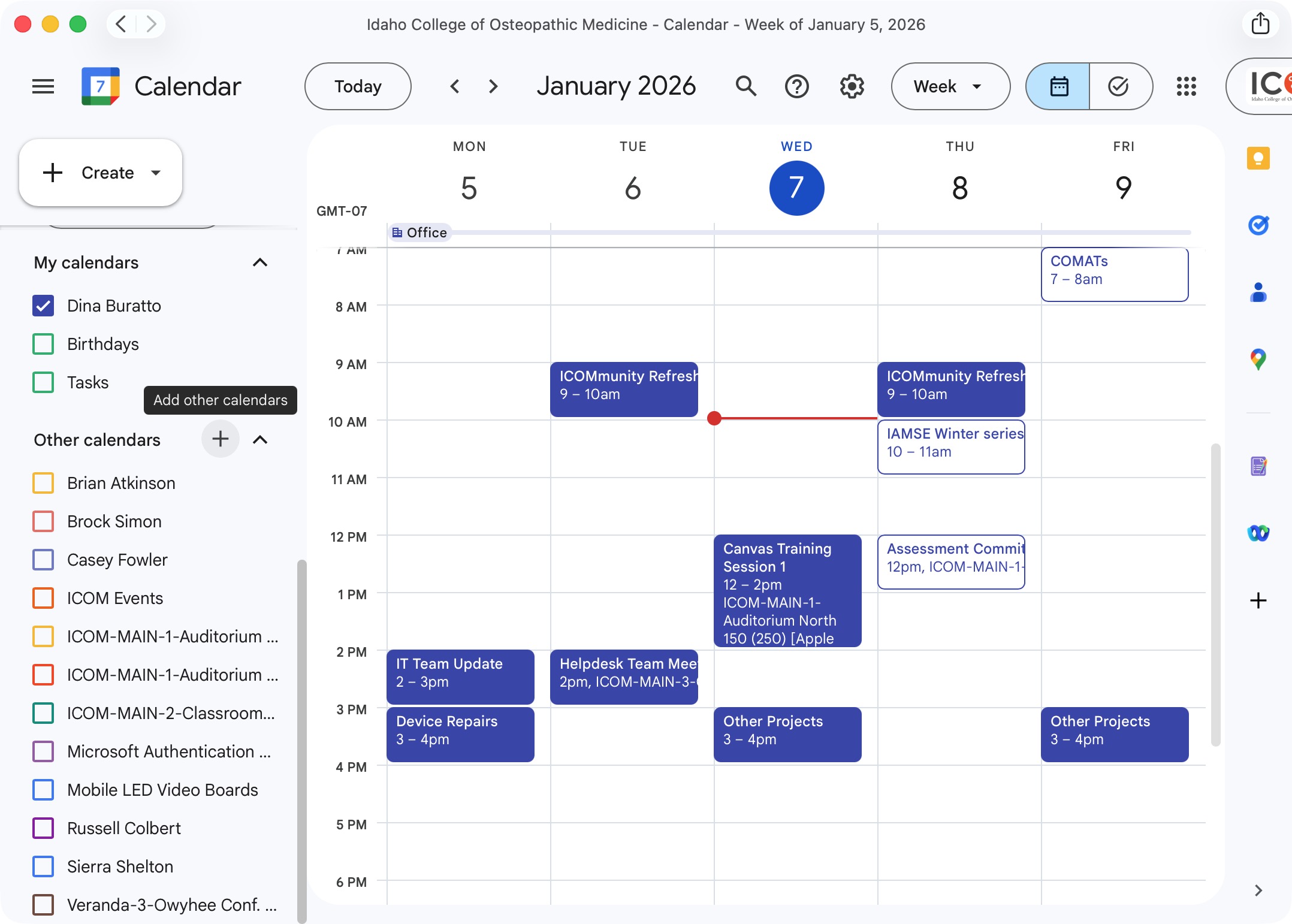Screen dimensions: 1292x924
Task: Open the Week view dropdown
Action: [949, 86]
